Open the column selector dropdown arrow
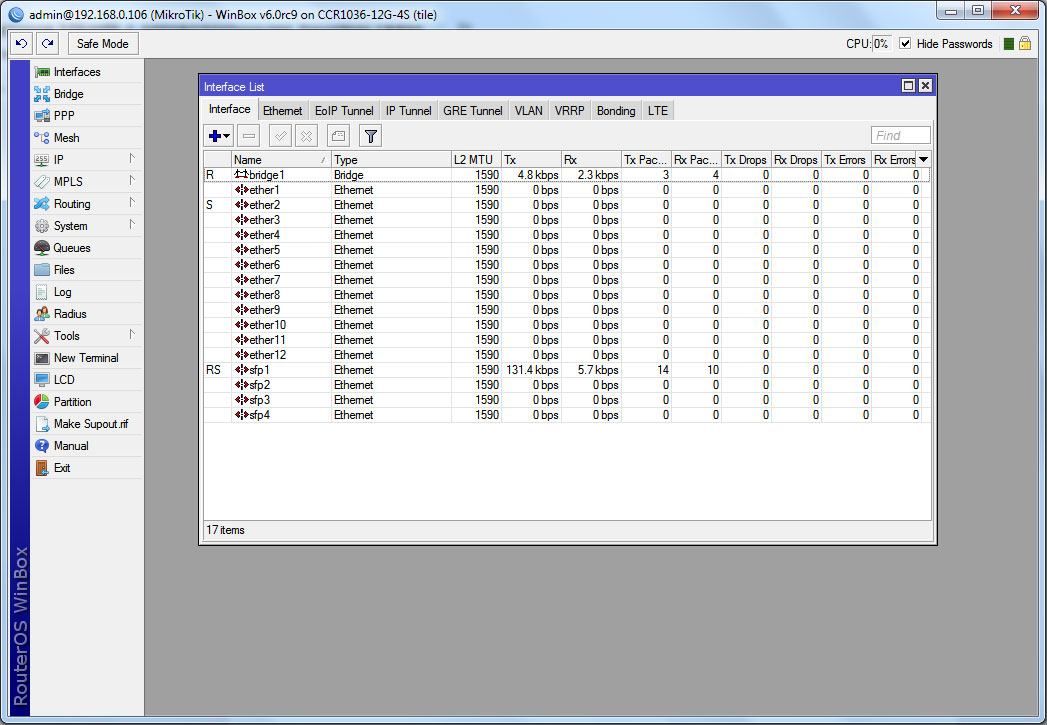1047x725 pixels. (x=924, y=160)
